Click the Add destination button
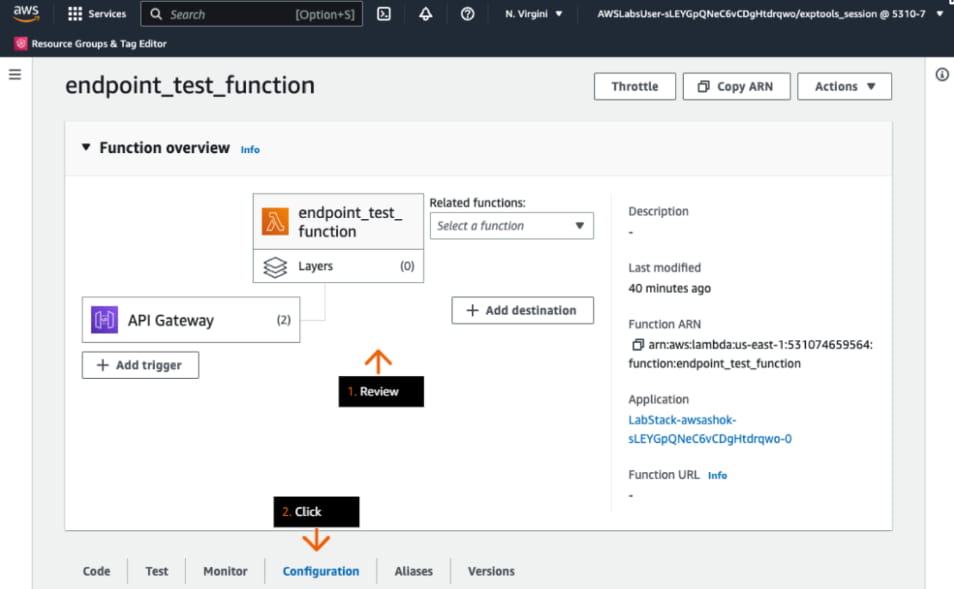 [523, 310]
